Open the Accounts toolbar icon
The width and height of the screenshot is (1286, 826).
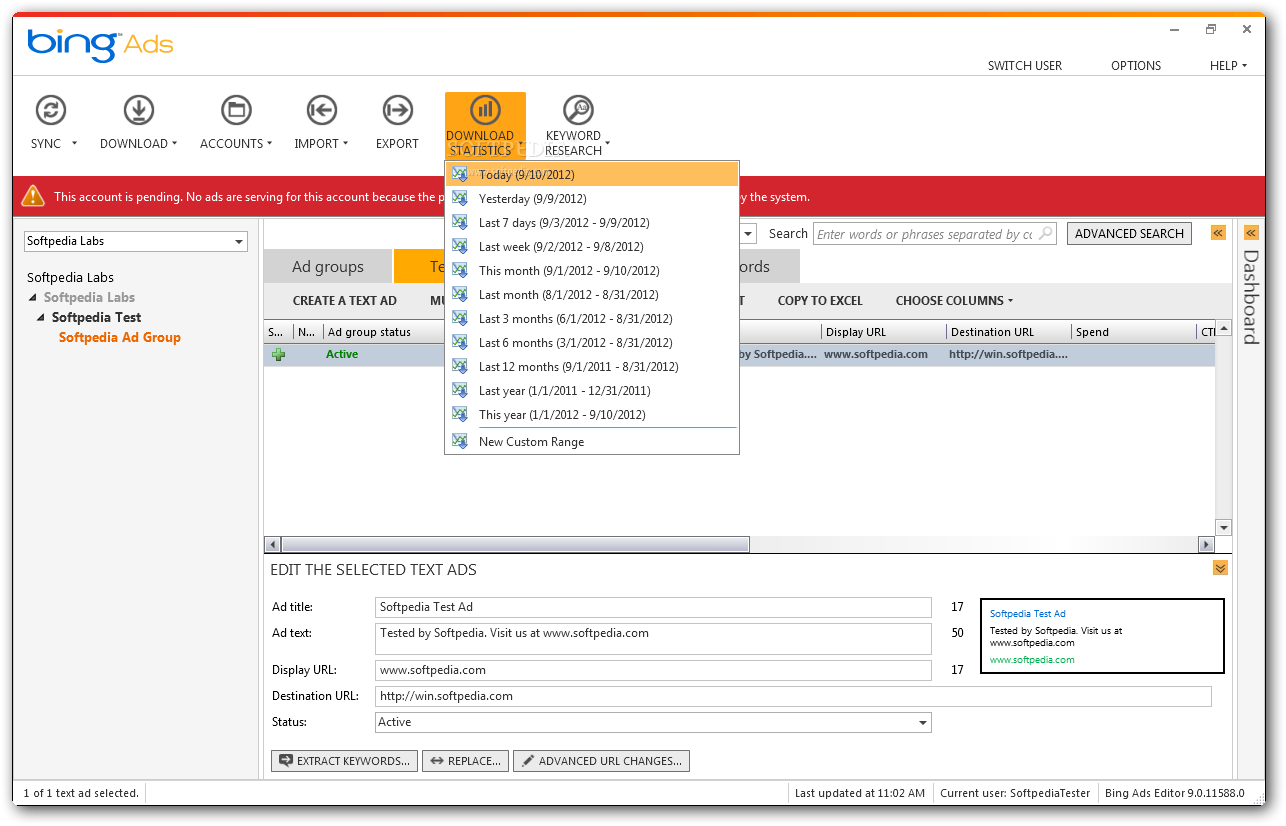(x=236, y=109)
